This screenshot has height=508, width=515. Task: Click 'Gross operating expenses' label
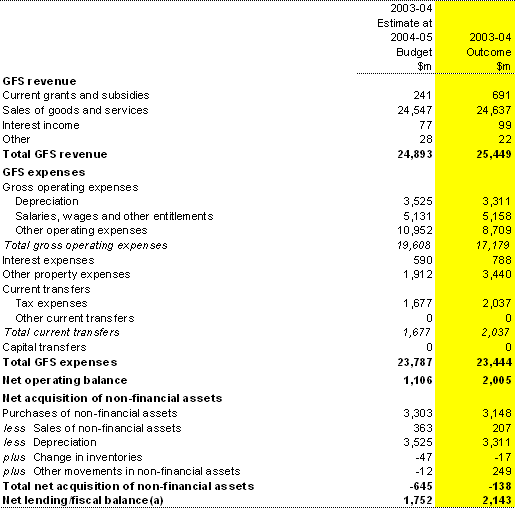pos(70,187)
